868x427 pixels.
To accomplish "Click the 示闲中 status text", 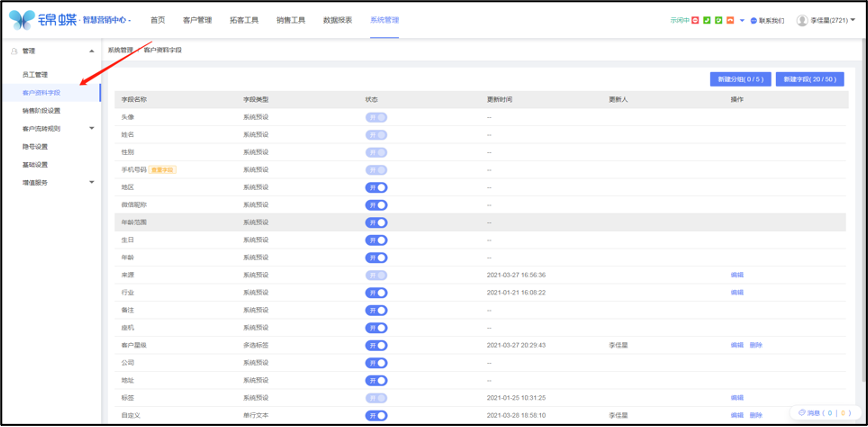I will click(x=679, y=20).
